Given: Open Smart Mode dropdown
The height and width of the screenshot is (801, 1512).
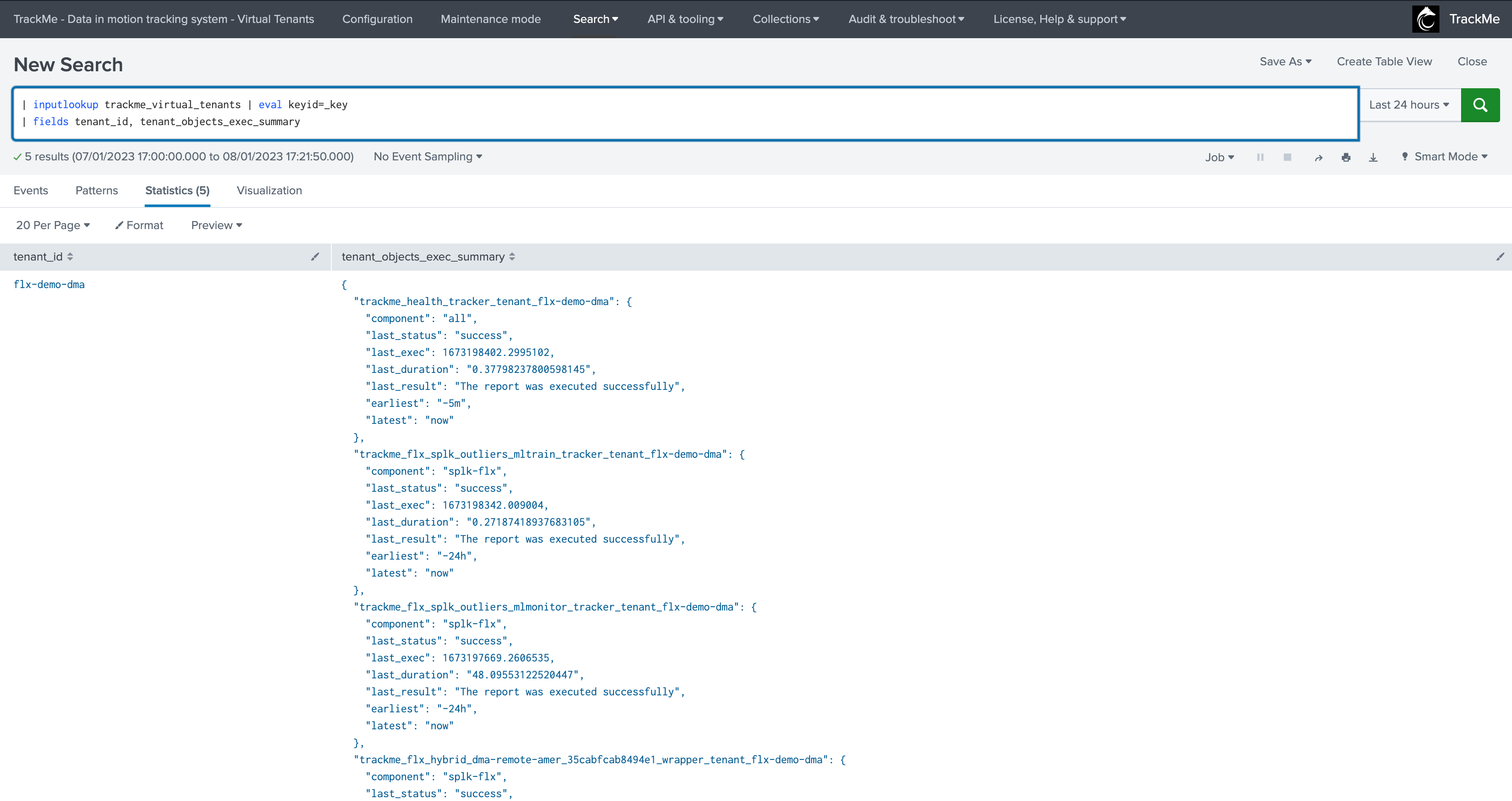Looking at the screenshot, I should 1444,157.
